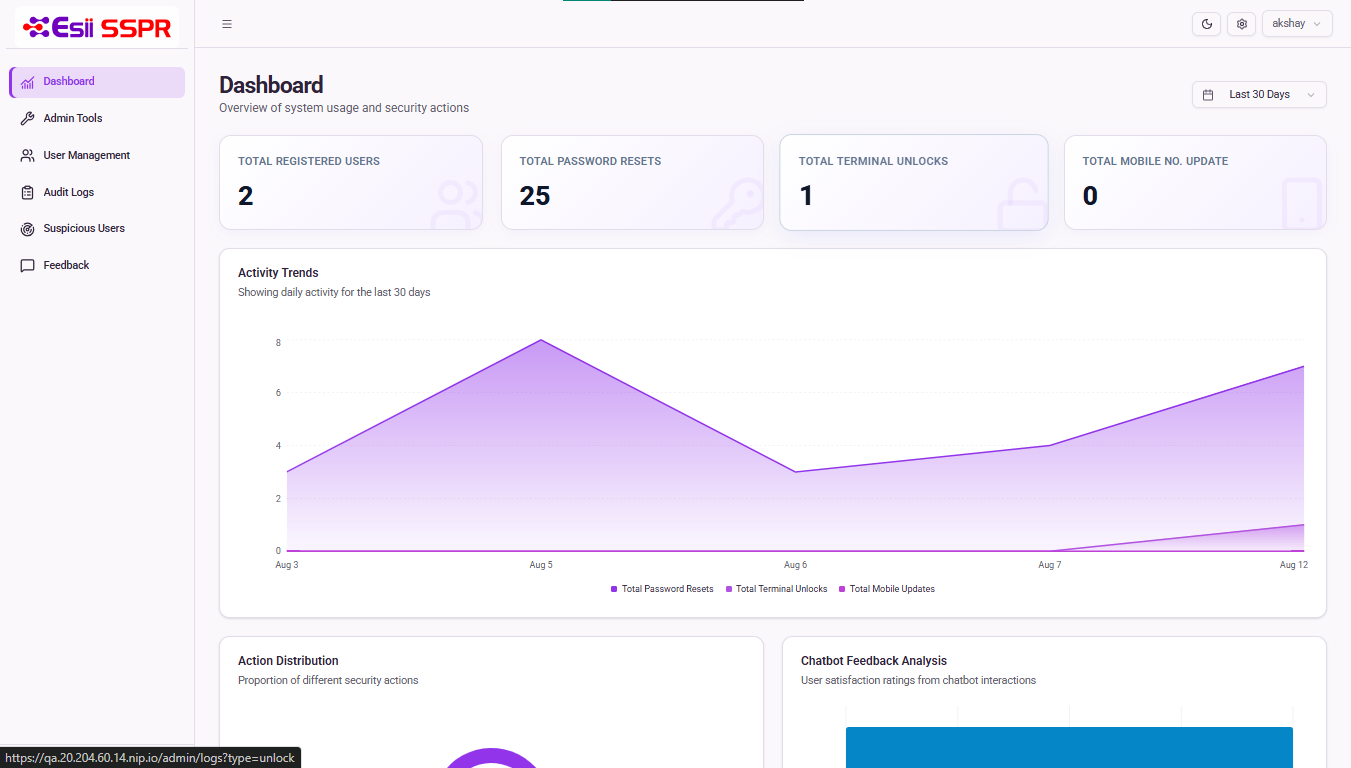
Task: Toggle dark mode with the moon icon
Action: coord(1207,24)
